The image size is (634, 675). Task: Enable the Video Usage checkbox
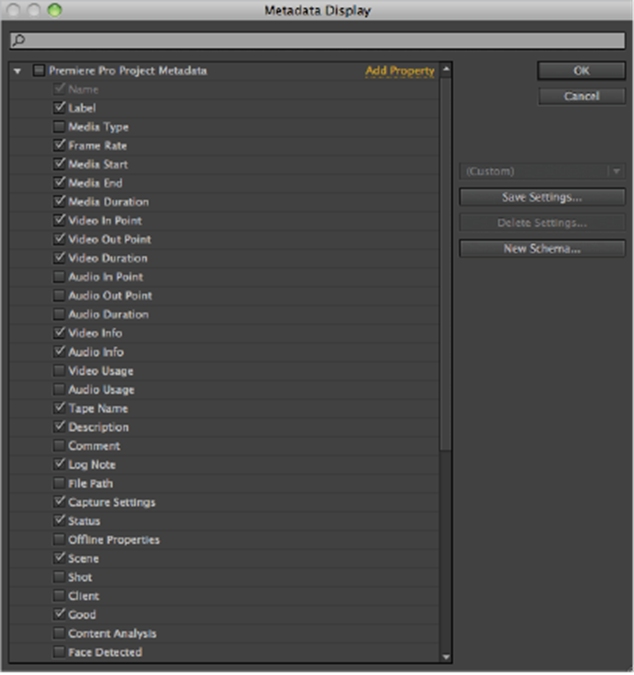pyautogui.click(x=59, y=371)
